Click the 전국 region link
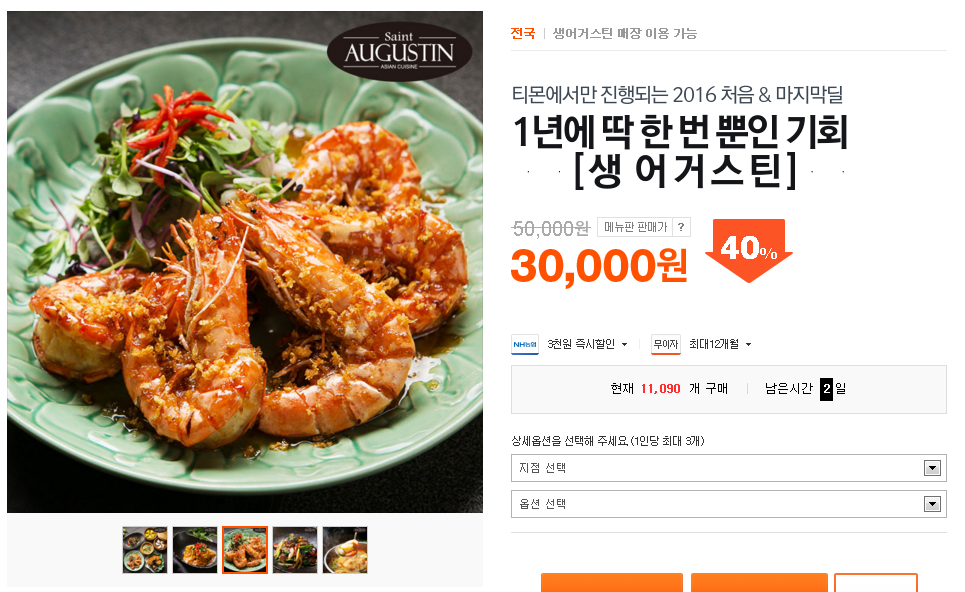 tap(523, 33)
